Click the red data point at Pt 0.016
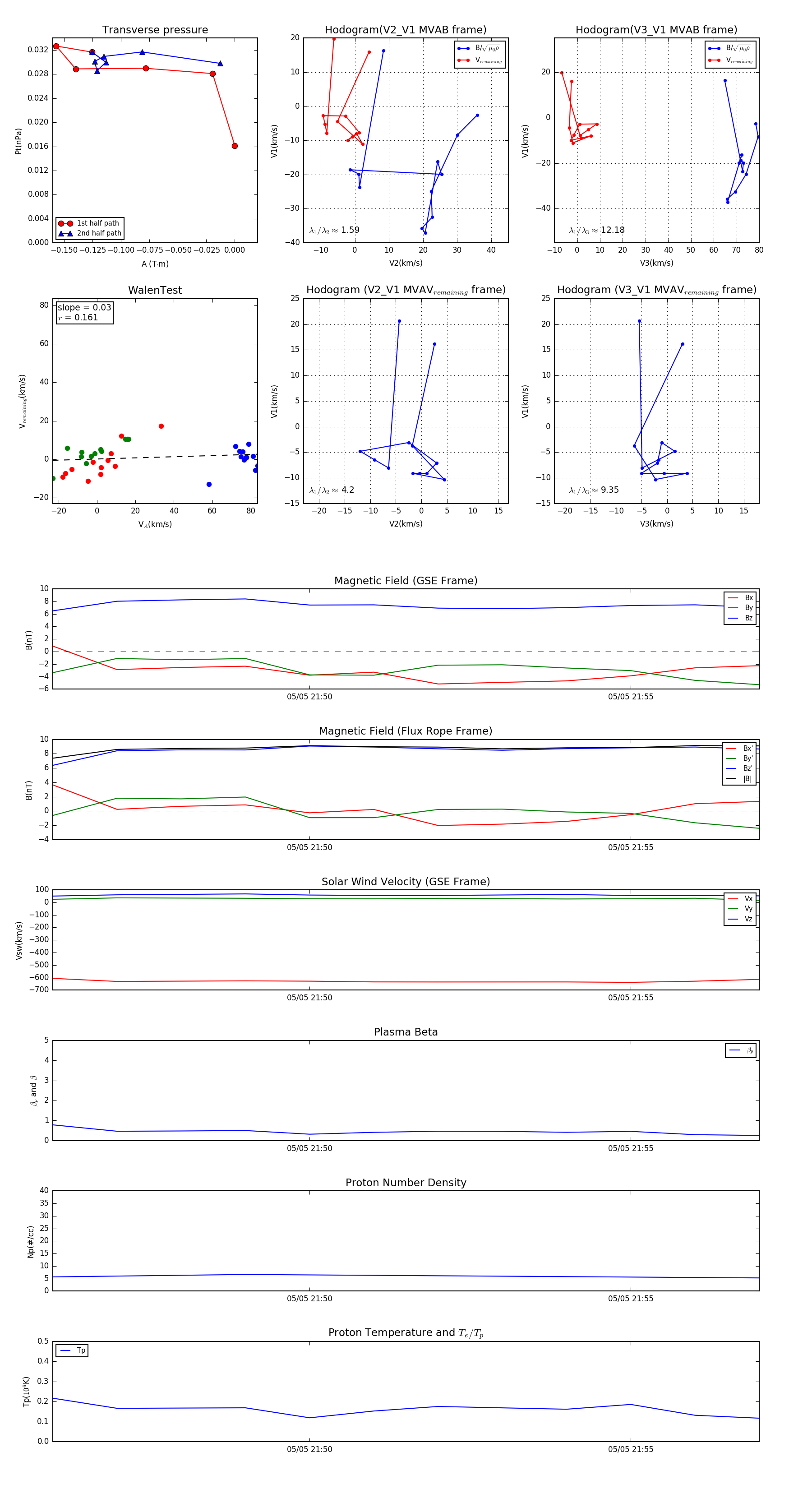The height and width of the screenshot is (1489, 812). 235,146
